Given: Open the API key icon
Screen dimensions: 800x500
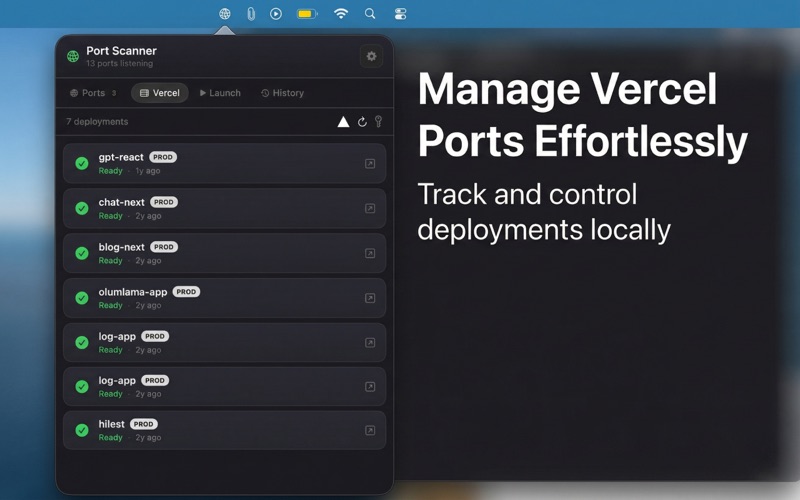Looking at the screenshot, I should [378, 121].
